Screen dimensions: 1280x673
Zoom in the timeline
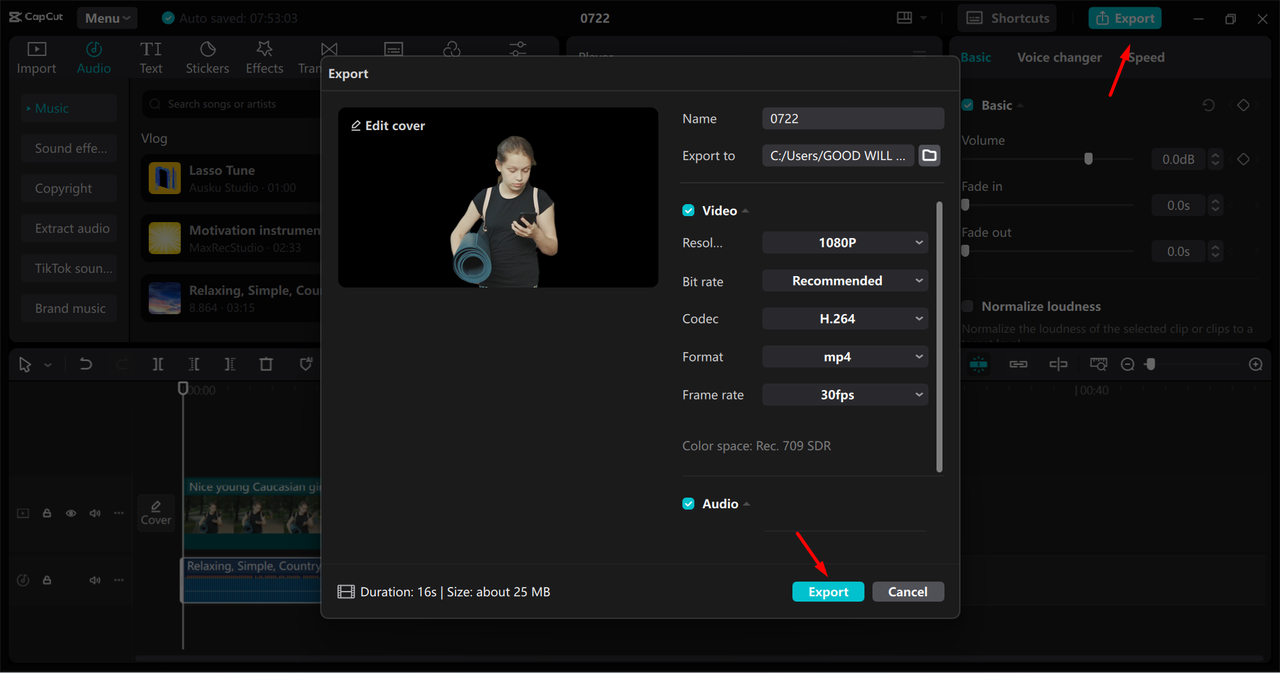(1256, 365)
